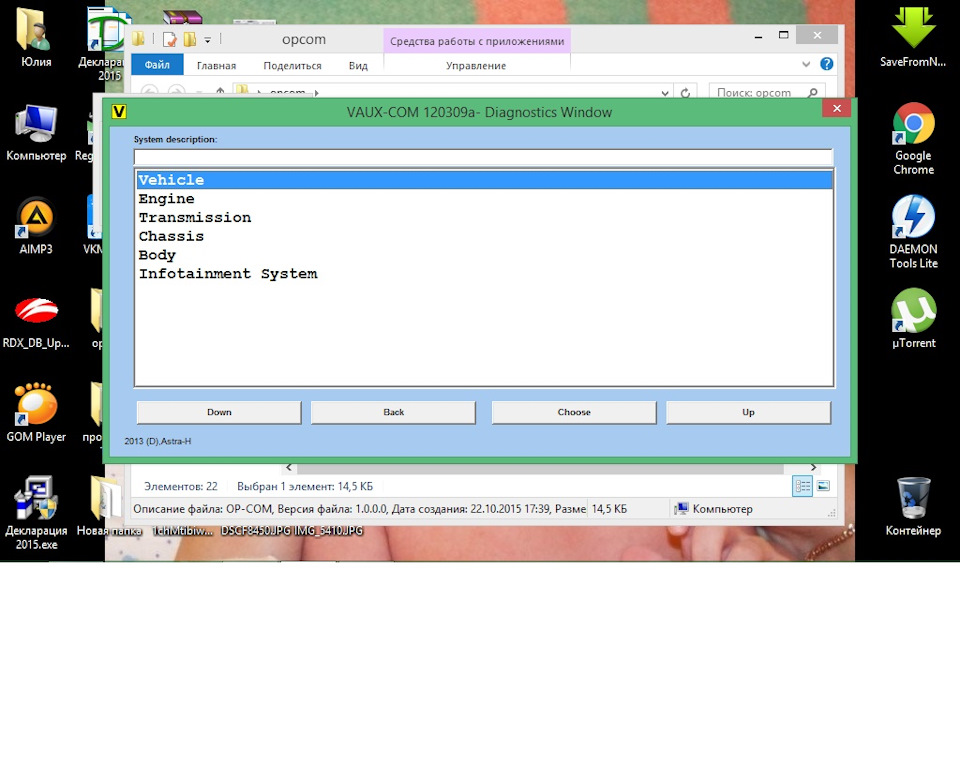Image resolution: width=960 pixels, height=780 pixels.
Task: Open Декларация 2015.exe icon
Action: tap(36, 513)
